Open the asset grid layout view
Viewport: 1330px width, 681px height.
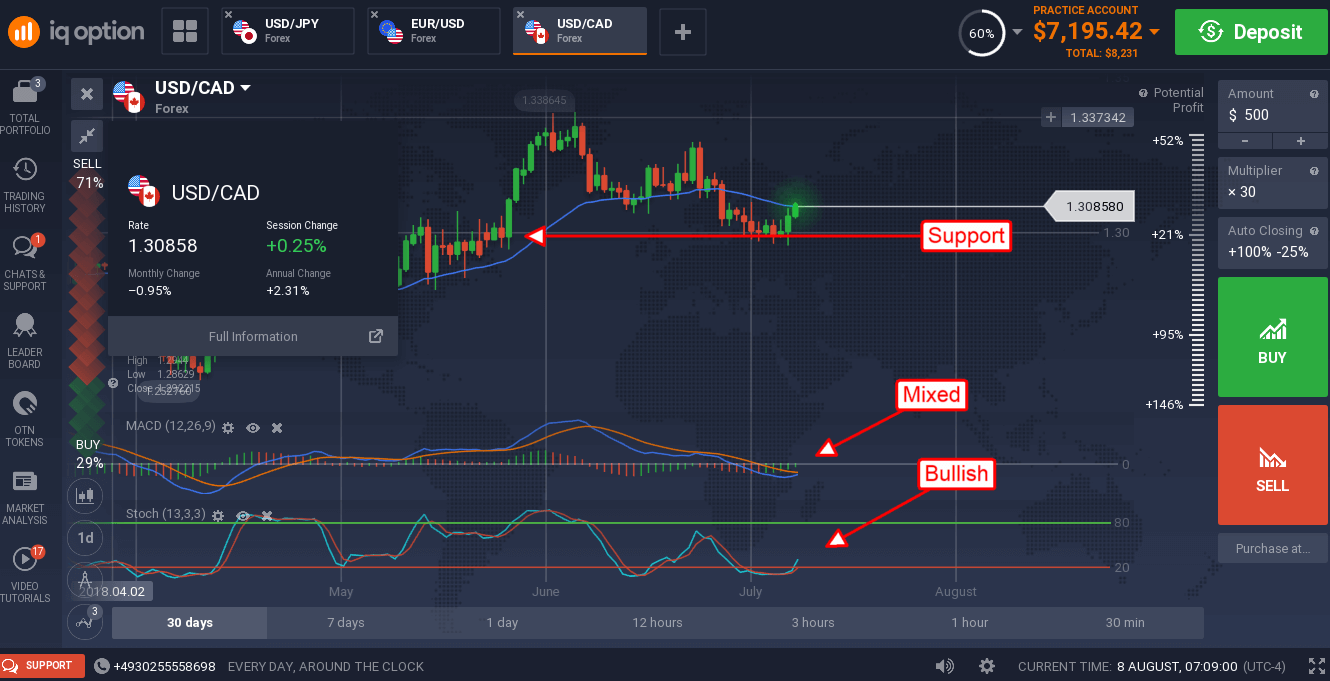tap(185, 31)
